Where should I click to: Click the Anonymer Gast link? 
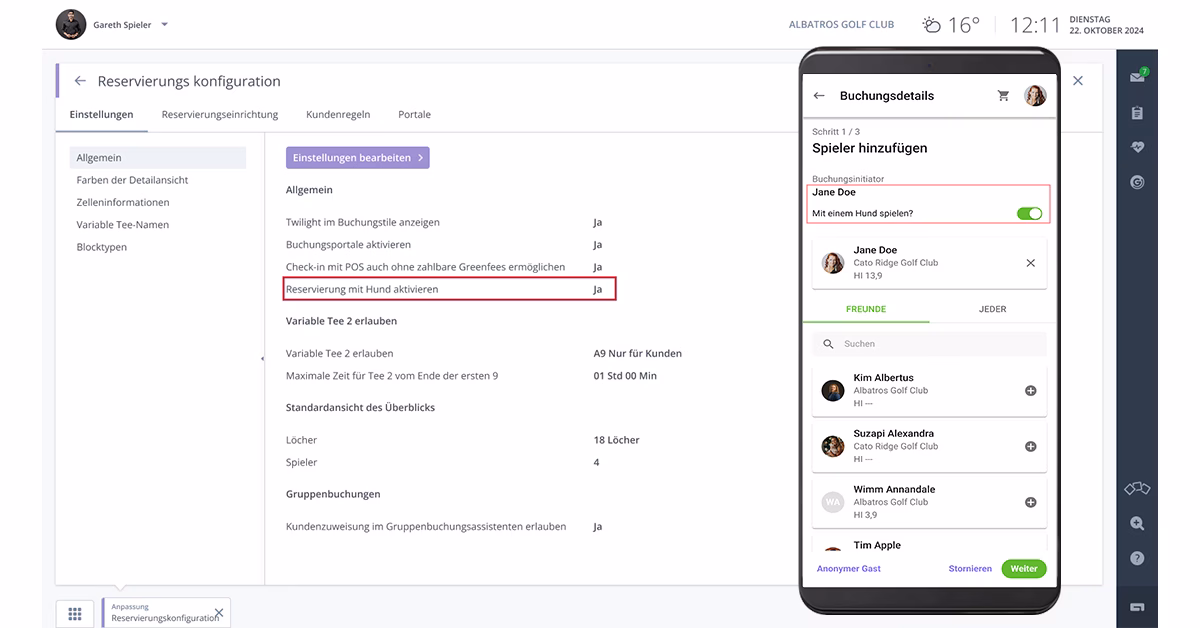point(848,569)
